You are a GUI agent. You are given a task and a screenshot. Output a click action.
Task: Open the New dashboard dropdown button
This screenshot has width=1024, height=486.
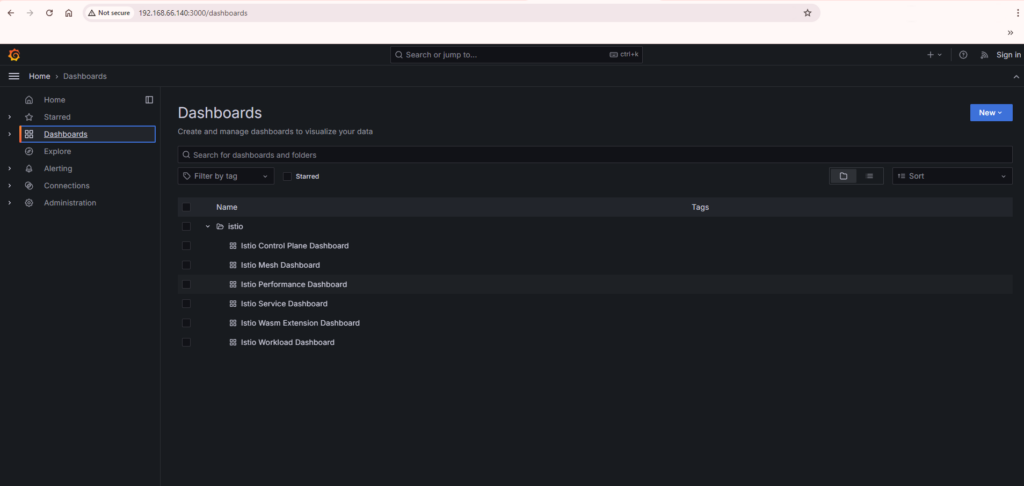tap(991, 112)
